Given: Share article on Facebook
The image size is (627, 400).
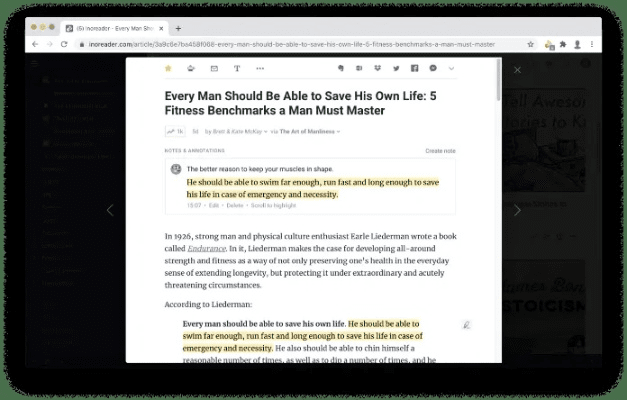Looking at the screenshot, I should pos(414,69).
